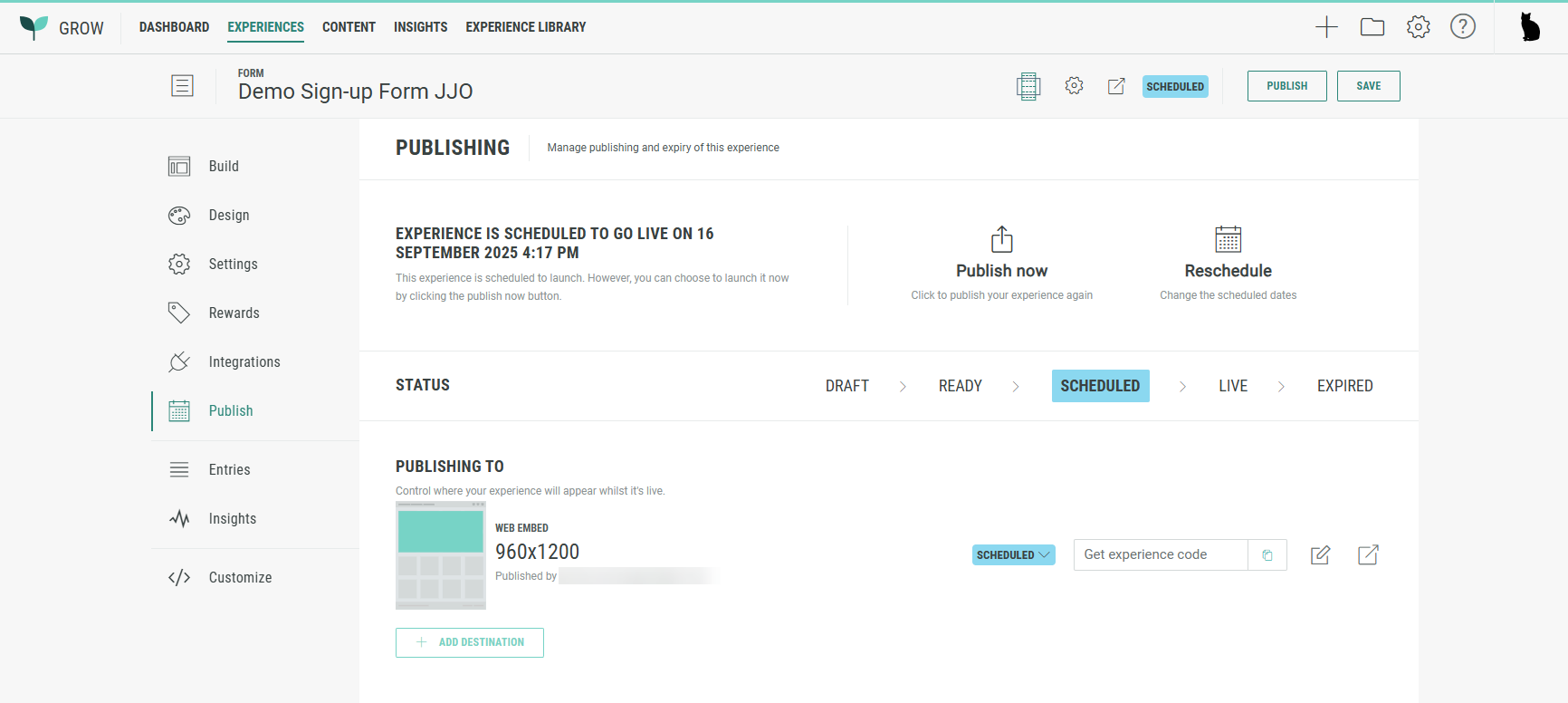Open the device preview icon in form header

click(x=1028, y=86)
